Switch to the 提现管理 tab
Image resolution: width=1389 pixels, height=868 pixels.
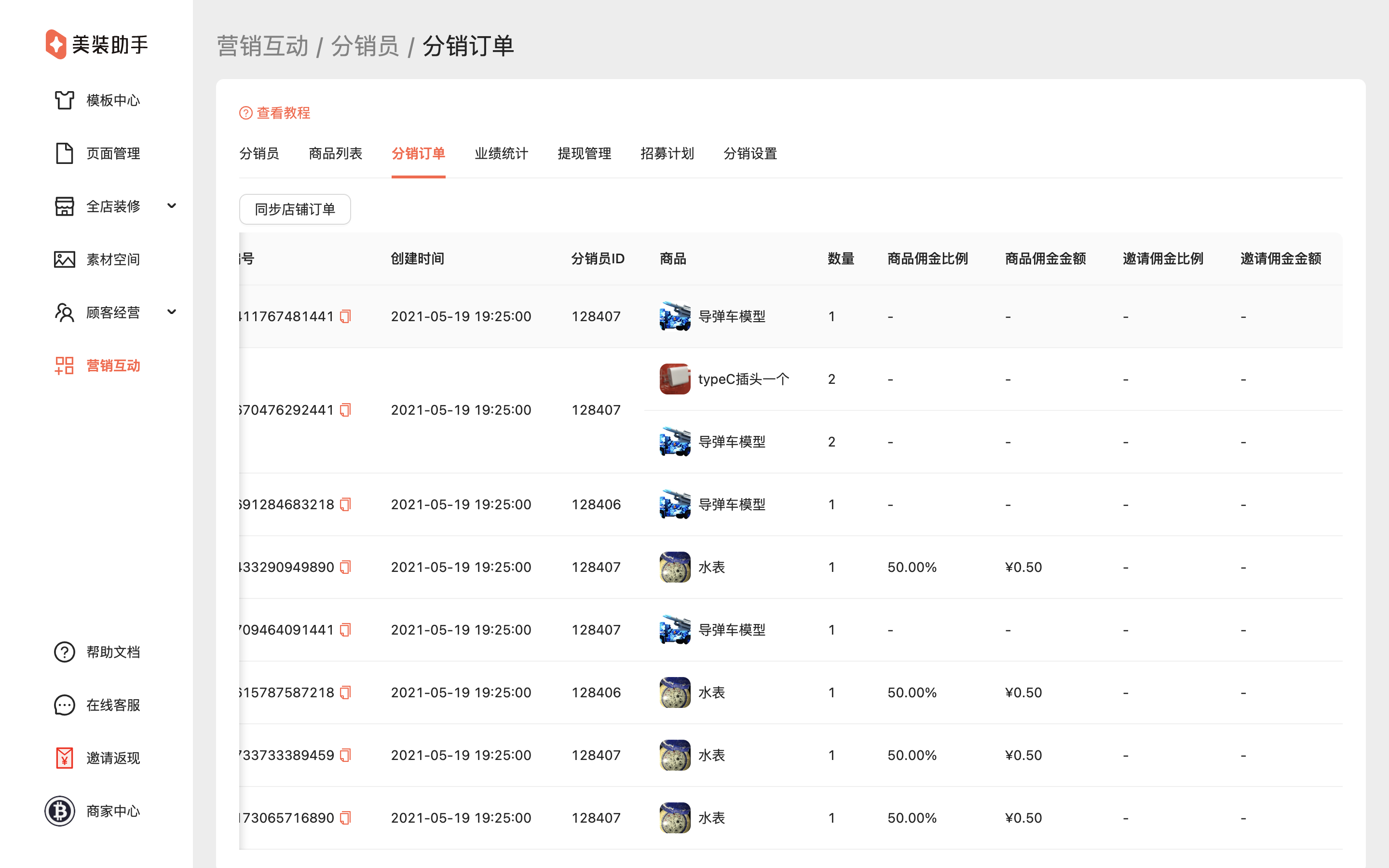pos(584,153)
